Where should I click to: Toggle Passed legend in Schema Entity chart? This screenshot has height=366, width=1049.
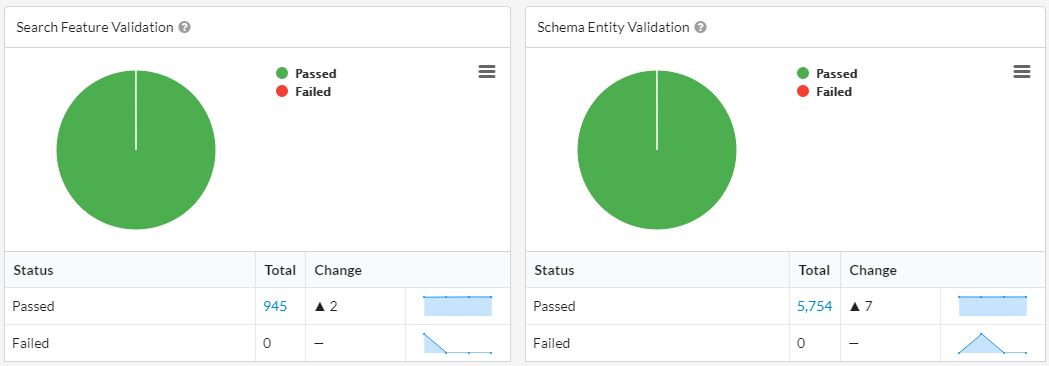tap(828, 74)
